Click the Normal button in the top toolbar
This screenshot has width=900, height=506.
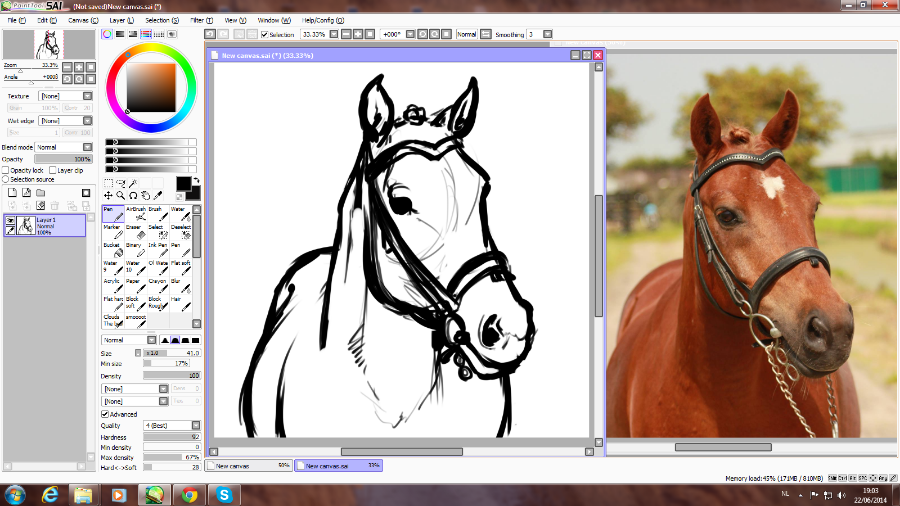(467, 34)
